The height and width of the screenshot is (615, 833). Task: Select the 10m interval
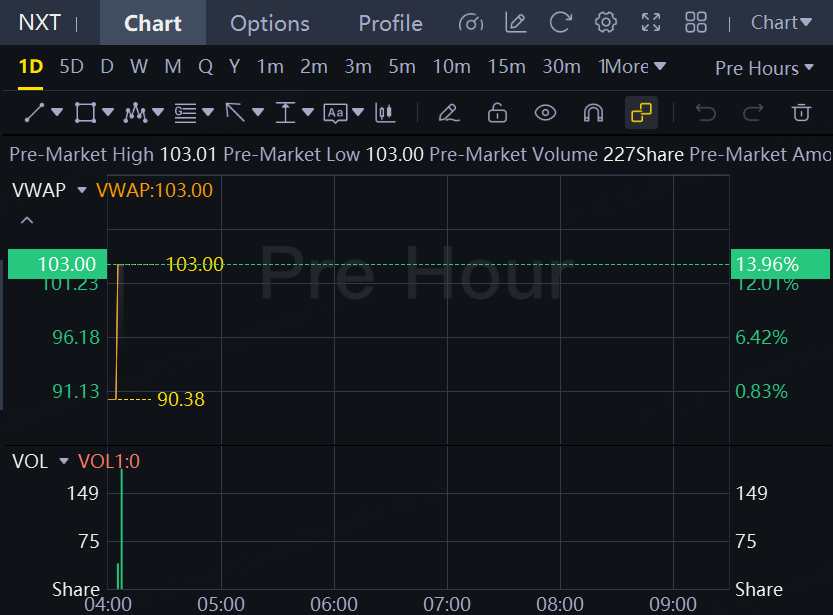point(452,66)
